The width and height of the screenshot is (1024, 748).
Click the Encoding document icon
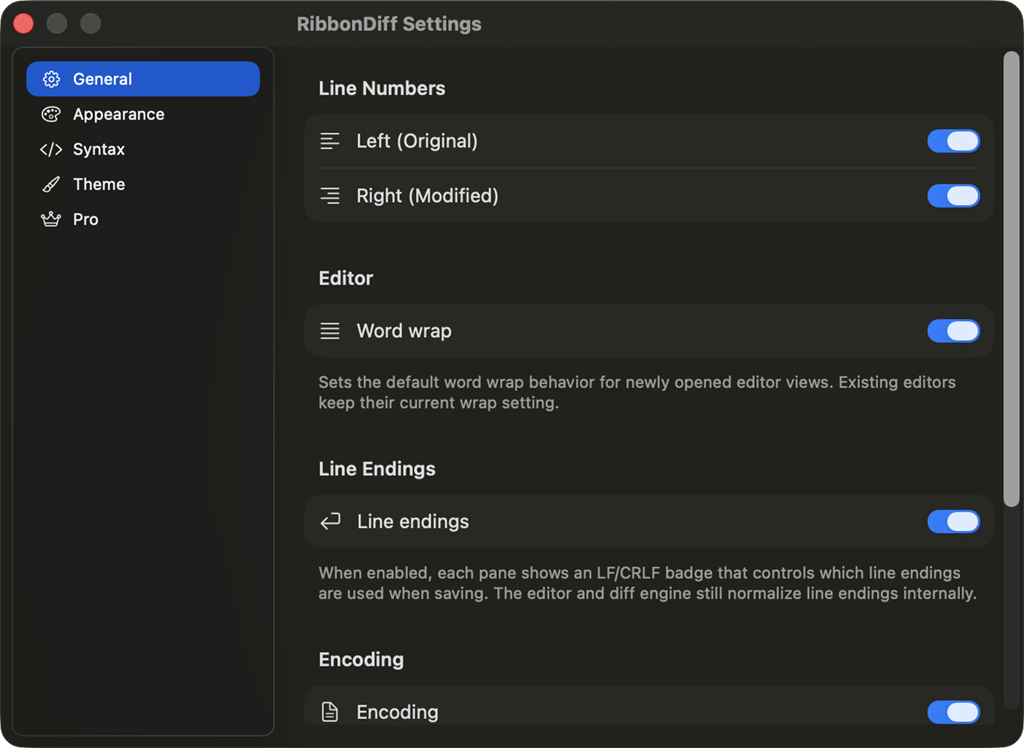(330, 712)
